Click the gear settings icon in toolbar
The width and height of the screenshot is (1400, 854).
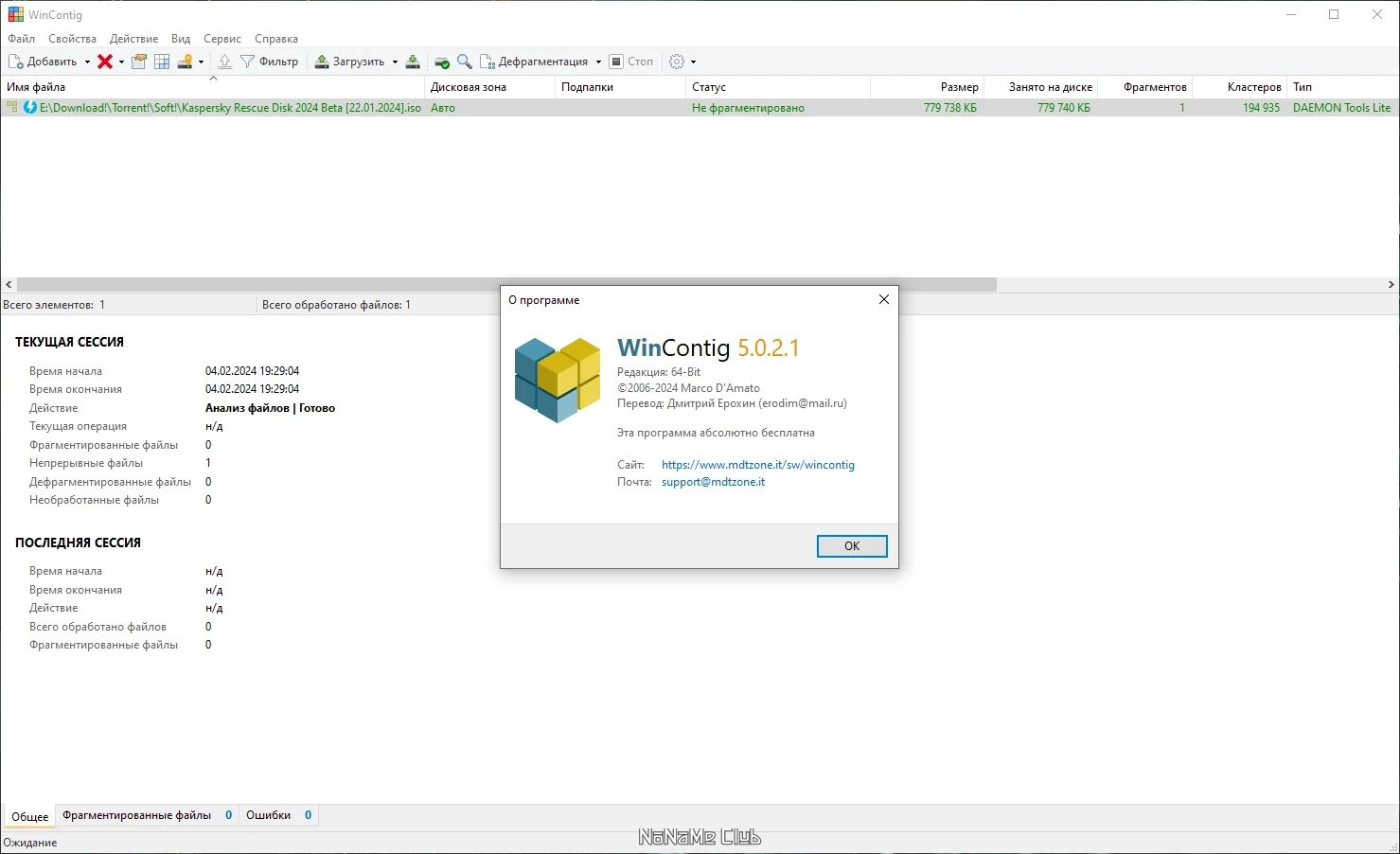[677, 62]
